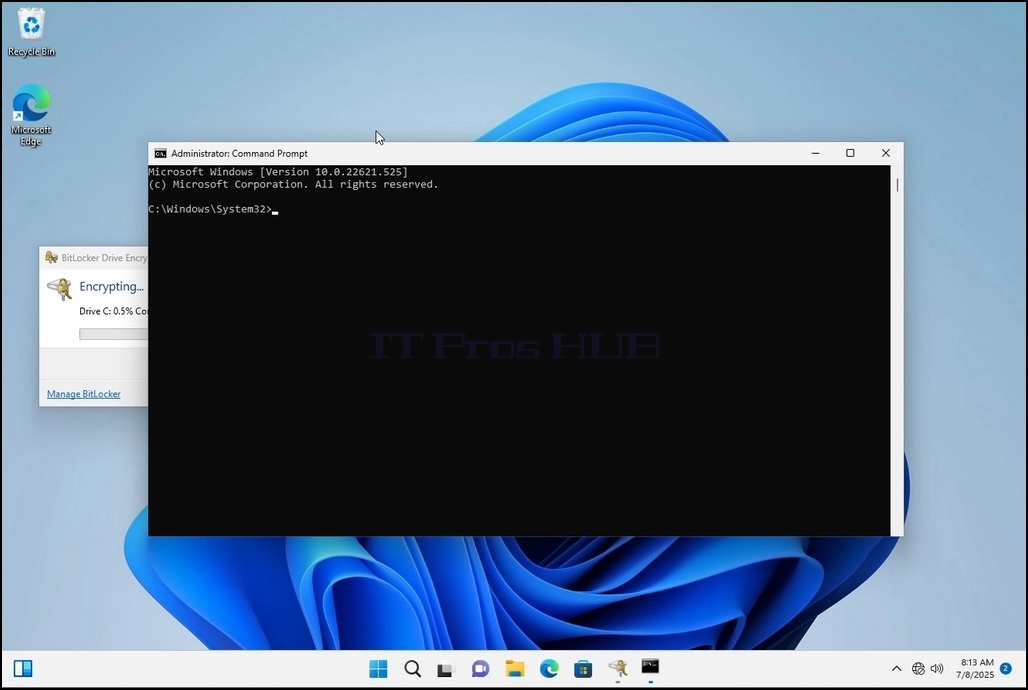Show hidden system tray icons
Image resolution: width=1028 pixels, height=690 pixels.
click(x=896, y=669)
